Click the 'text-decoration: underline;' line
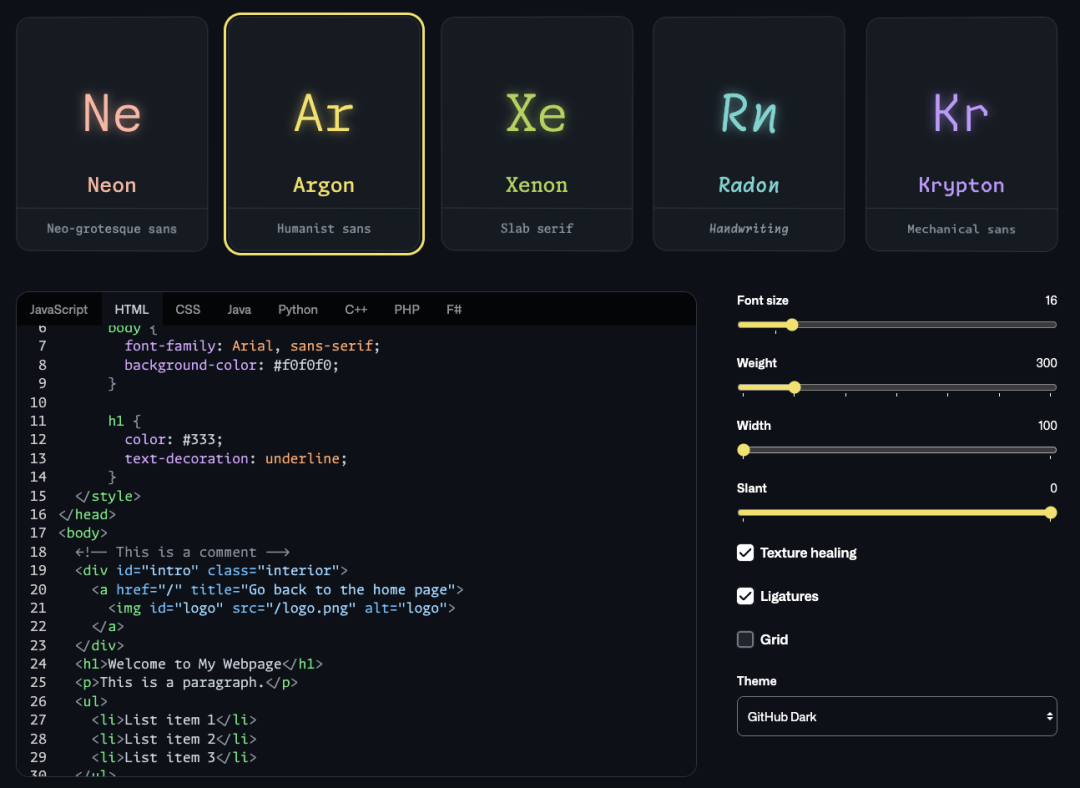 pyautogui.click(x=236, y=459)
